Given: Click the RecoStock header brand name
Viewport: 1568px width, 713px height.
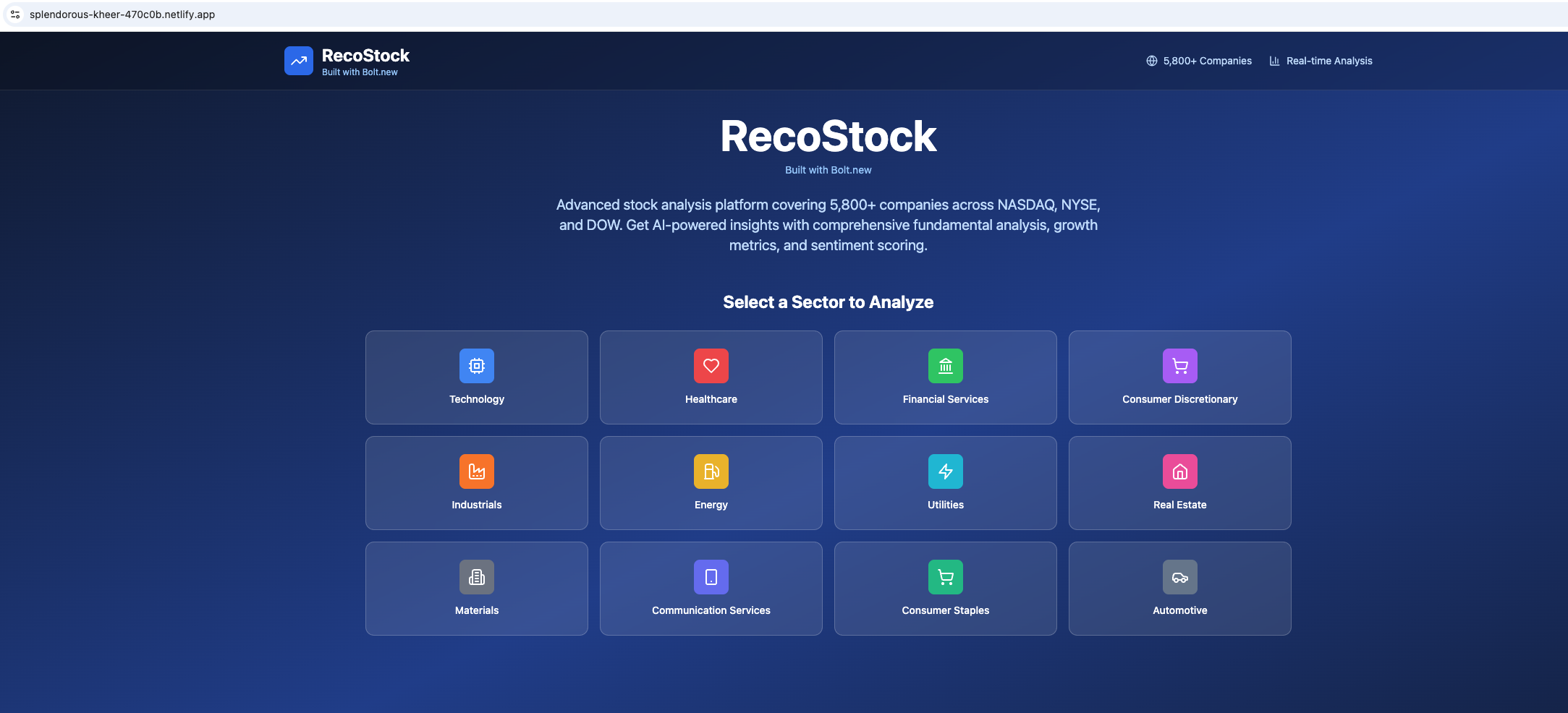Looking at the screenshot, I should (x=365, y=56).
